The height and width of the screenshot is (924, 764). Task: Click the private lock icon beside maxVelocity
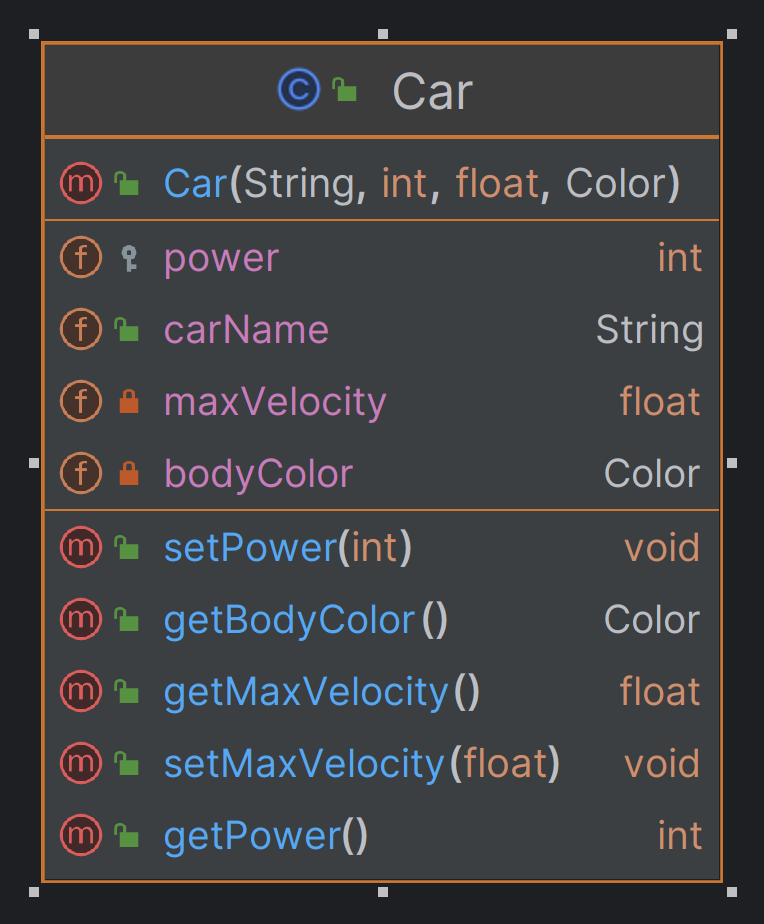tap(129, 401)
